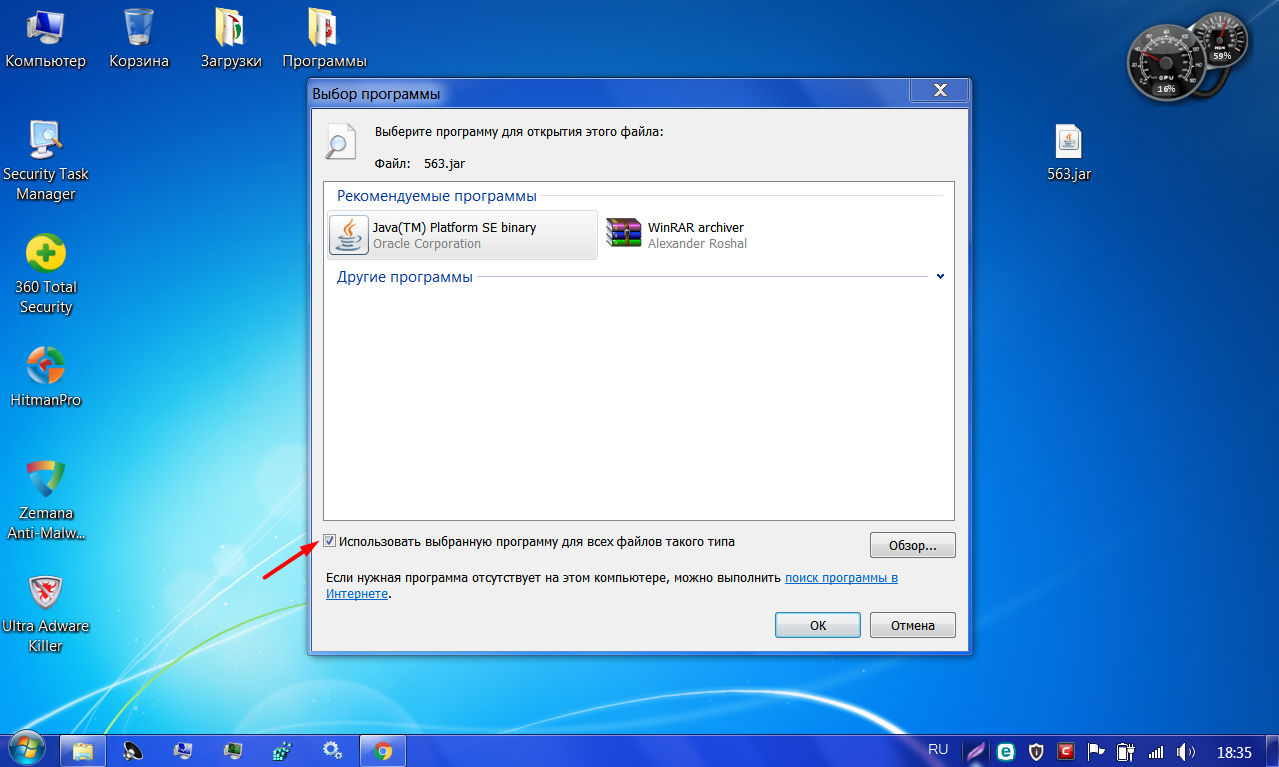Click the satellite dish taskbar icon

click(x=133, y=750)
